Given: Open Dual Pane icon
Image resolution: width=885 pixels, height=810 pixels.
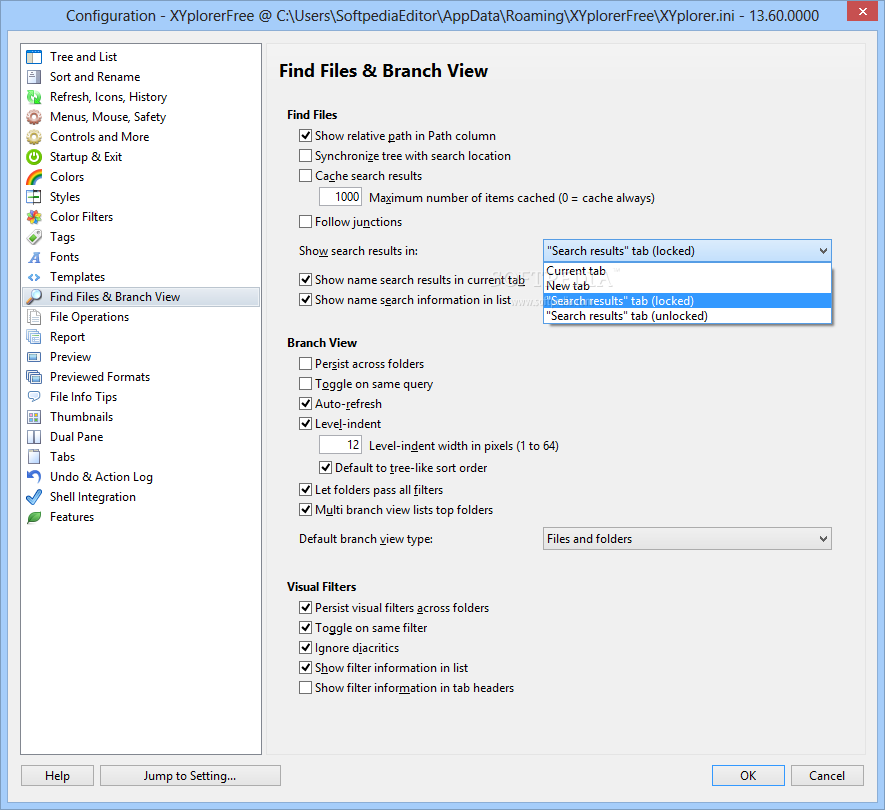Looking at the screenshot, I should point(34,437).
